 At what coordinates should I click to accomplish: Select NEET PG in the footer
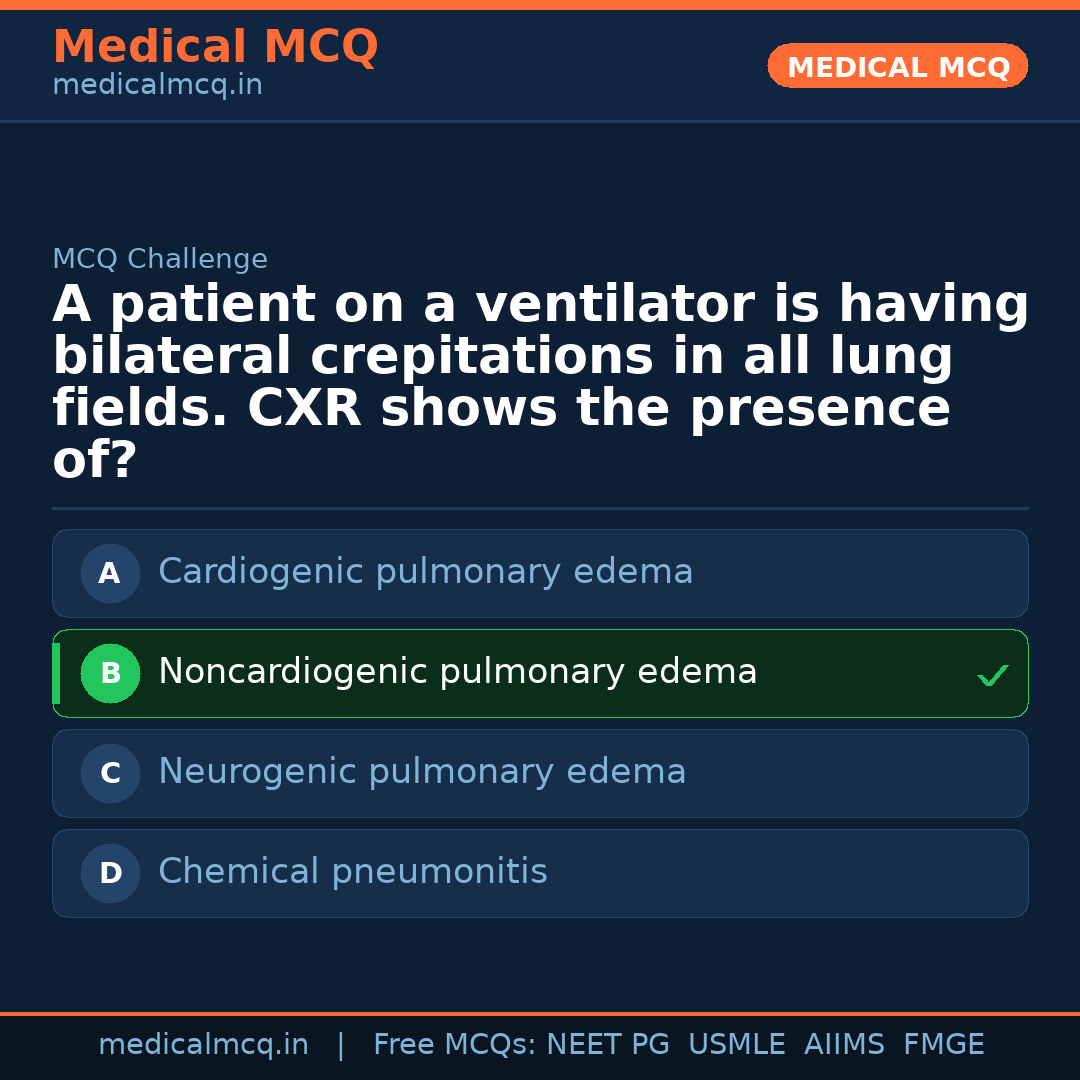tap(608, 1045)
